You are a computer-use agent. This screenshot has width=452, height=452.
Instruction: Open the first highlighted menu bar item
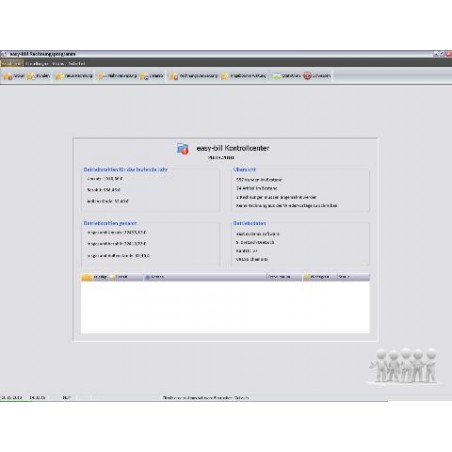12,63
